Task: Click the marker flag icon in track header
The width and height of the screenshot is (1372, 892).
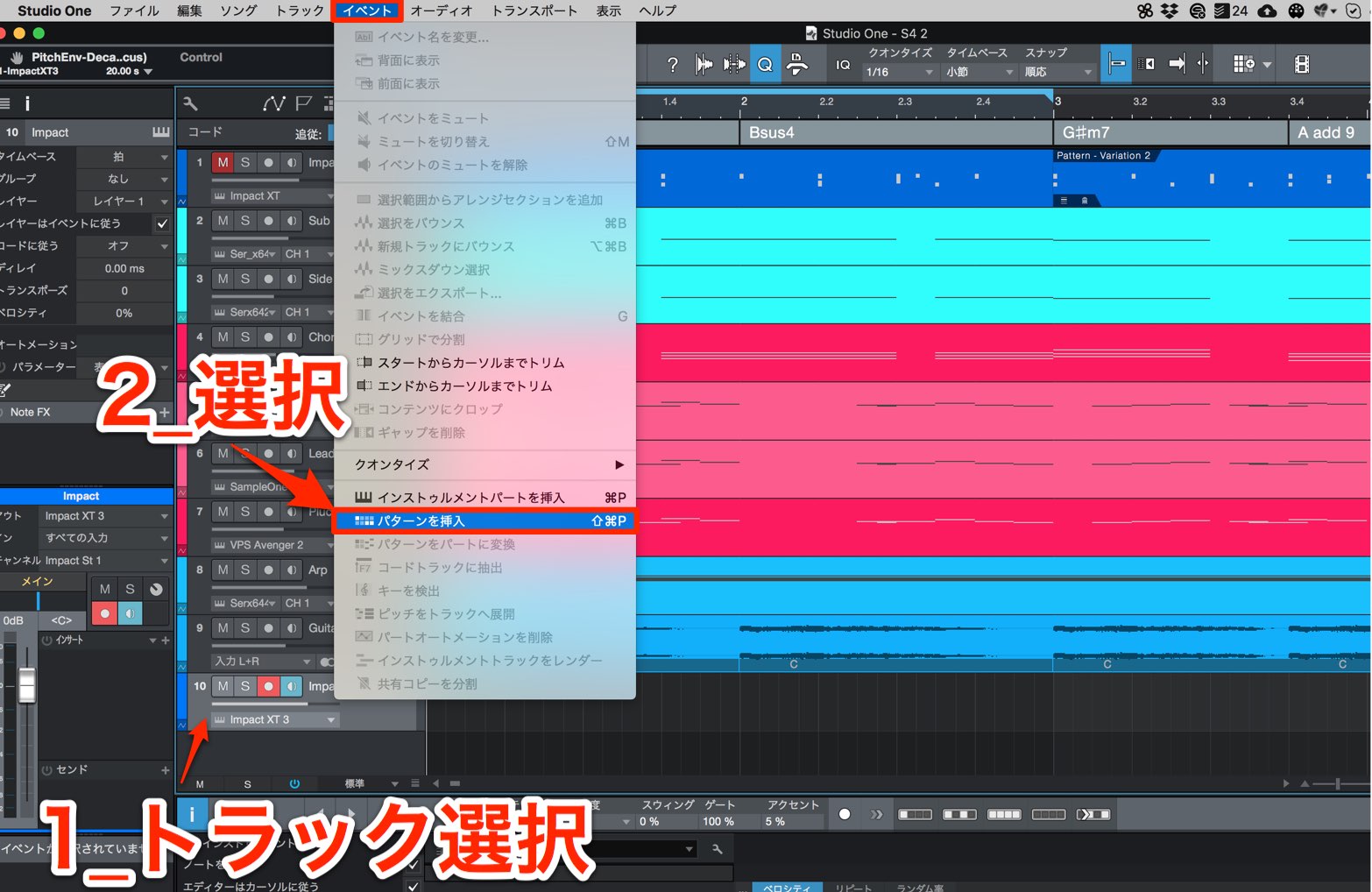Action: 304,103
